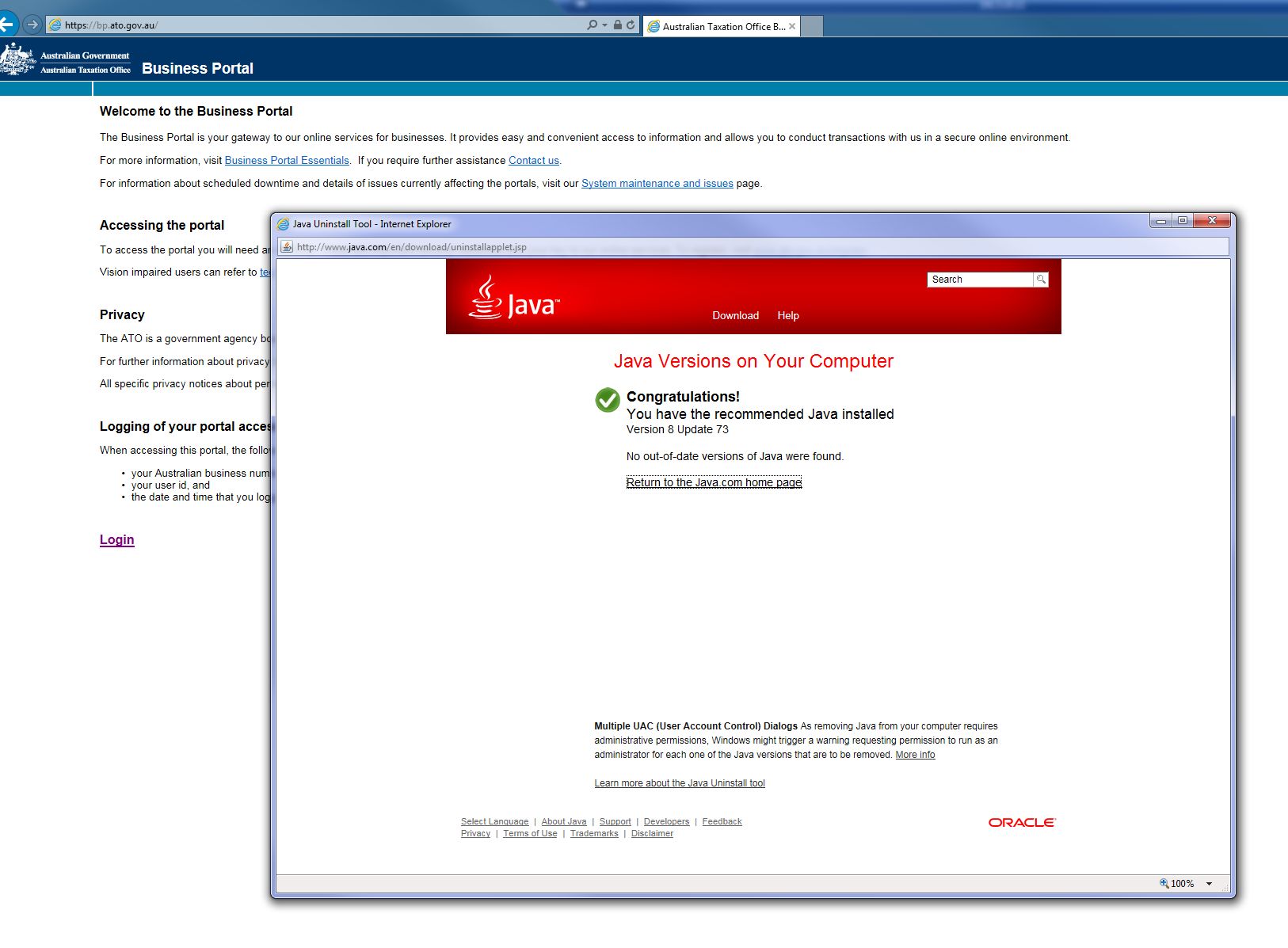
Task: Click the Java popup address bar
Action: pos(753,246)
